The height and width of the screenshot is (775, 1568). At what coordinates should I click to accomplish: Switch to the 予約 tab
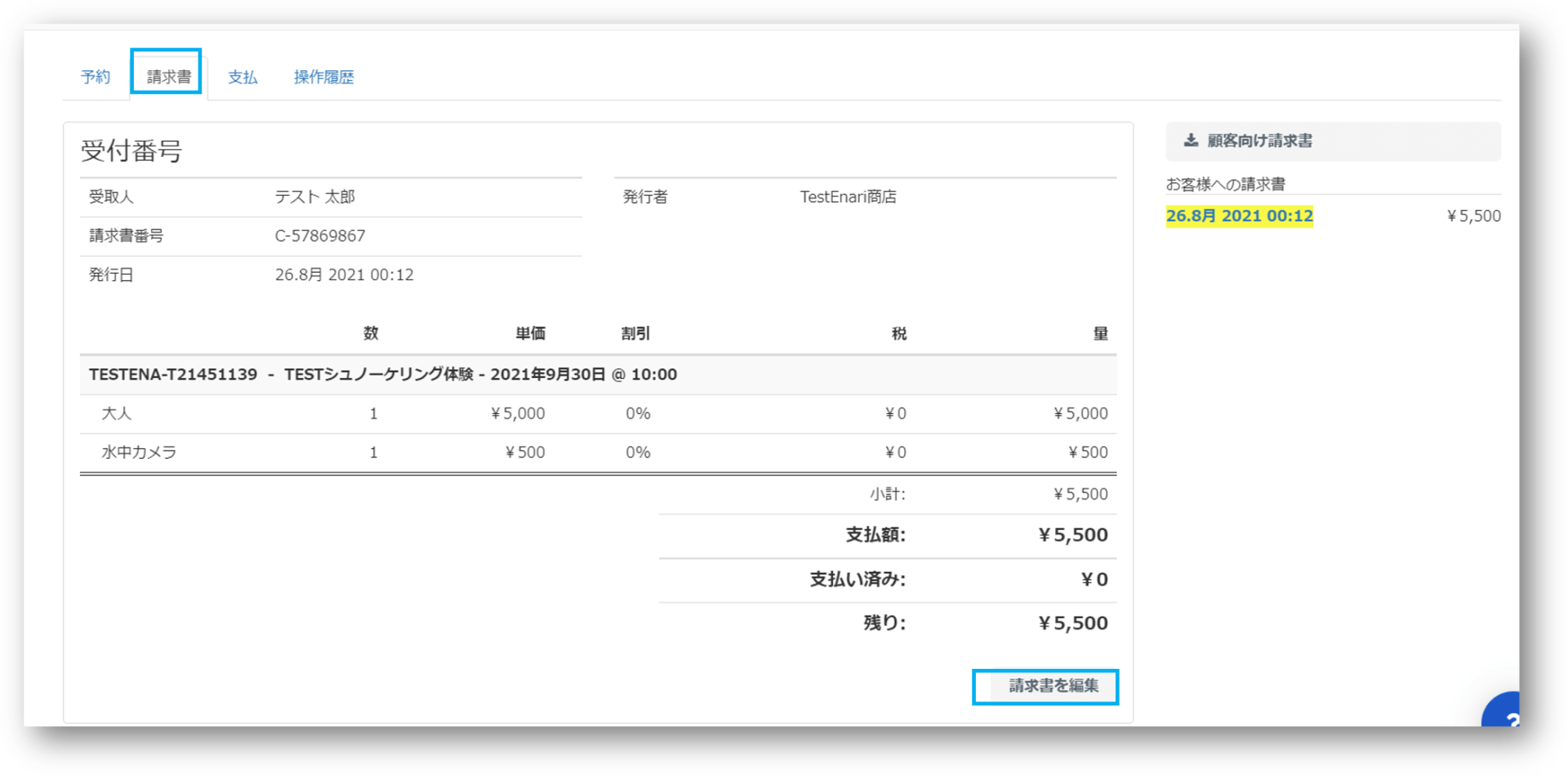(x=96, y=77)
